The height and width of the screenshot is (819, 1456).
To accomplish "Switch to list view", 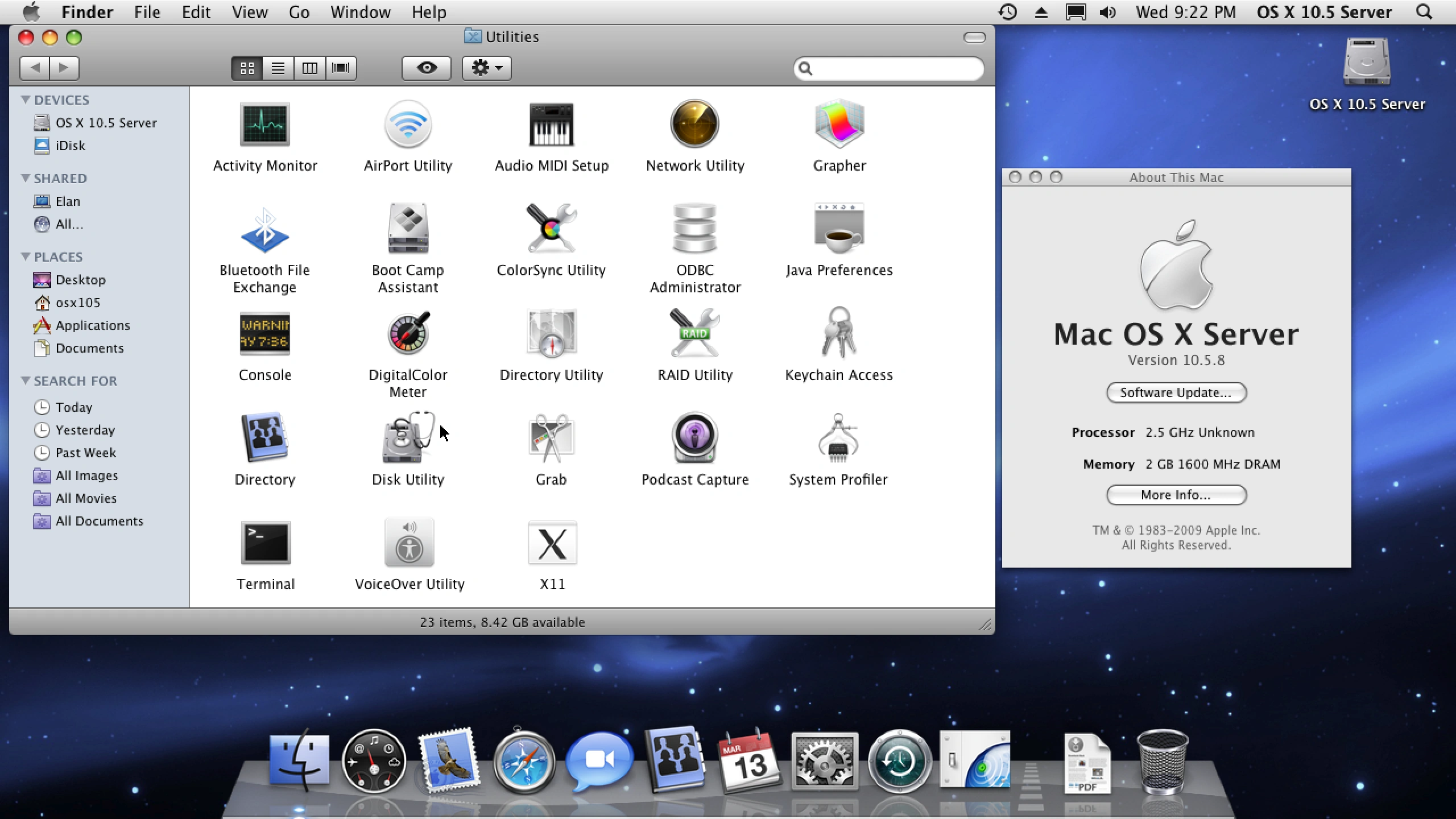I will [278, 68].
